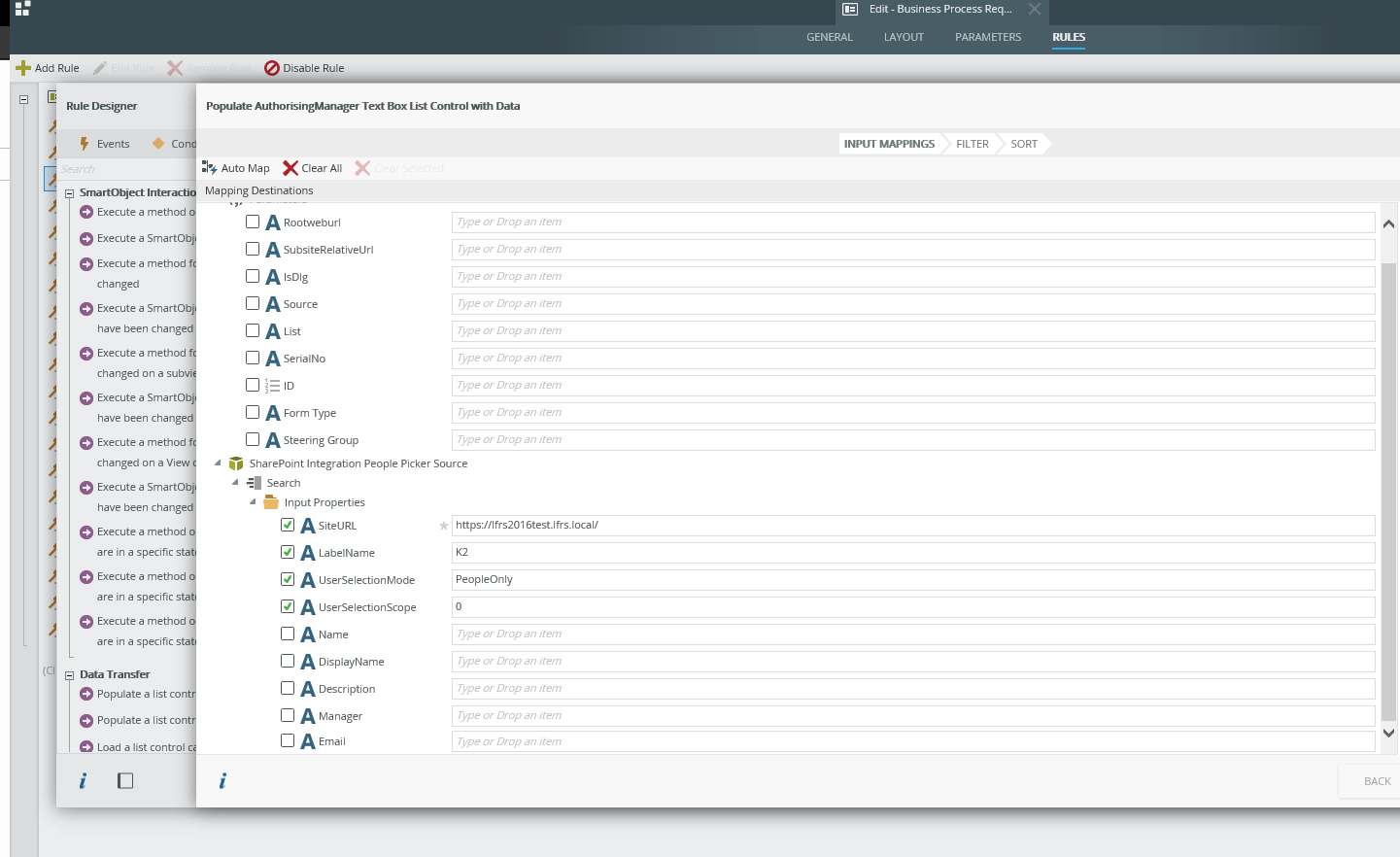This screenshot has height=857, width=1400.
Task: Collapse the Search method node
Action: pyautogui.click(x=235, y=482)
